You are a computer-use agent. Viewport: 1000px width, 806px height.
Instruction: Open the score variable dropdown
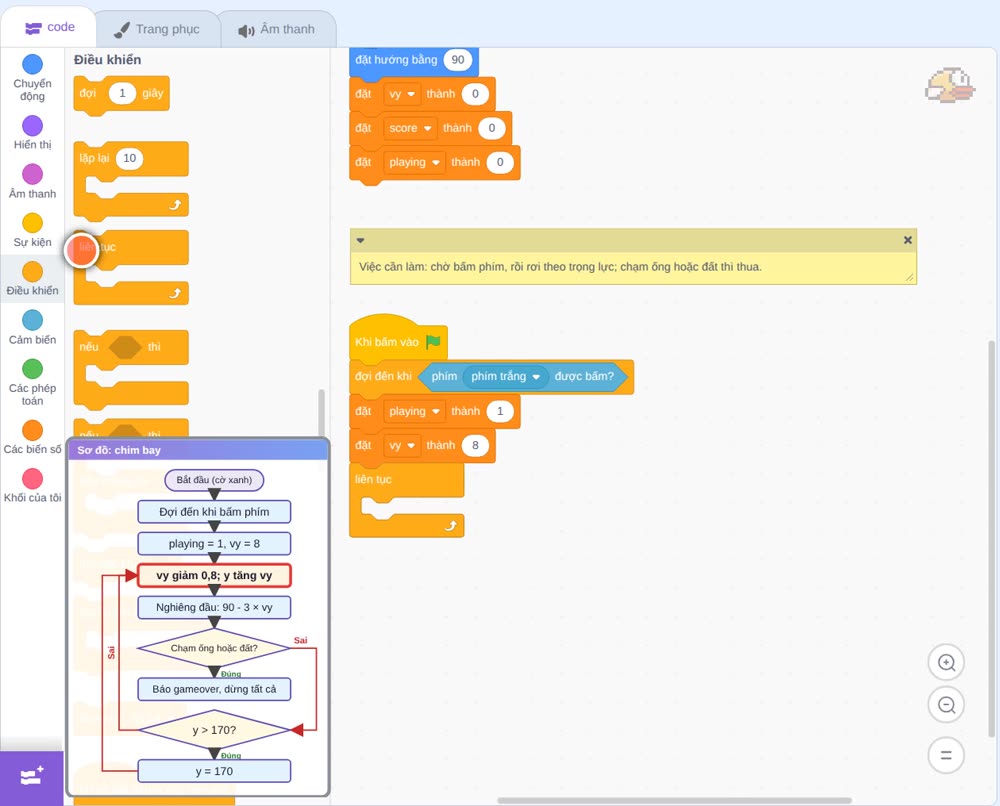[x=410, y=128]
